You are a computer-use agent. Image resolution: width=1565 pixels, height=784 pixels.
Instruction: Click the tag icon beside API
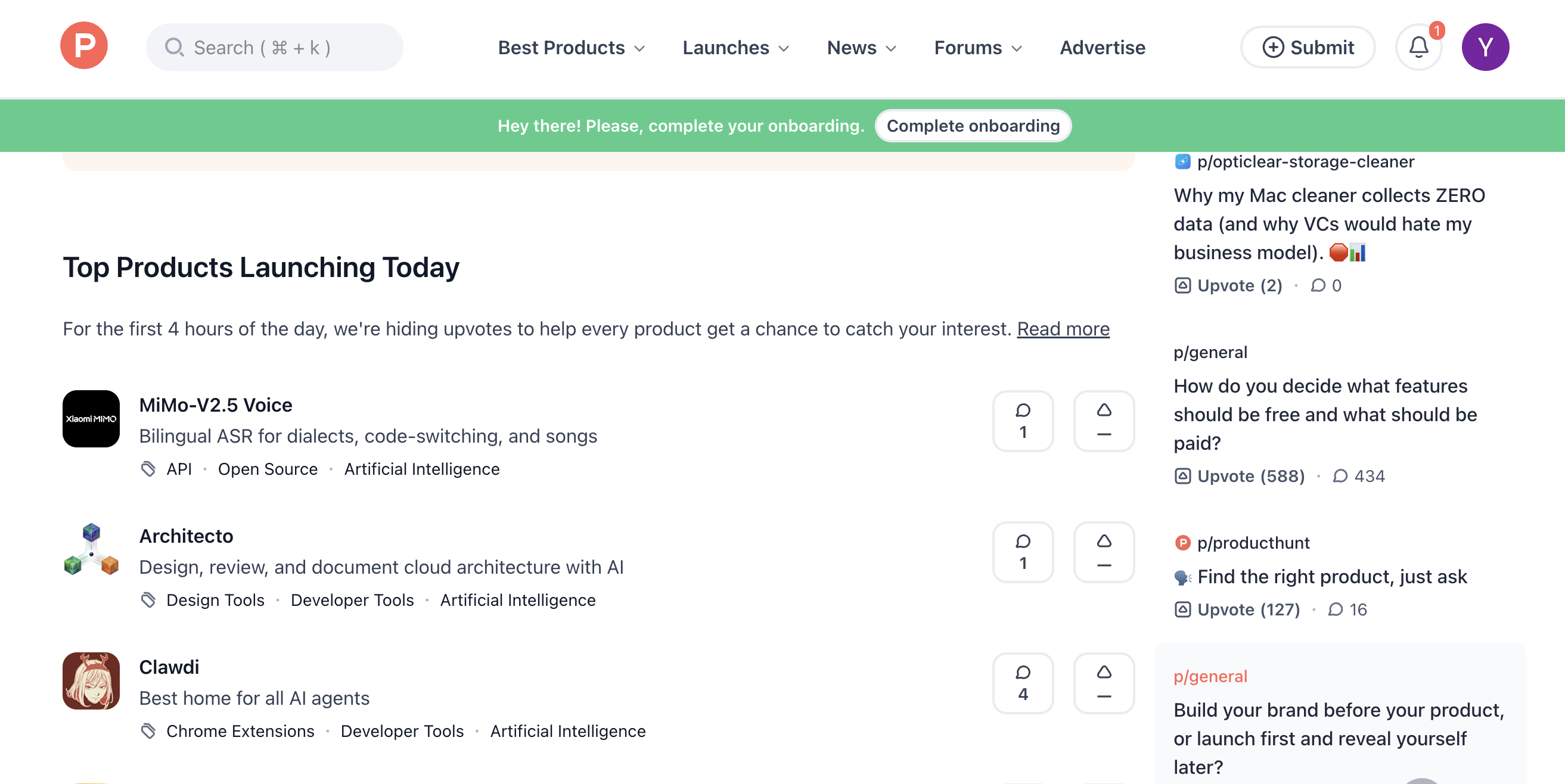[149, 469]
